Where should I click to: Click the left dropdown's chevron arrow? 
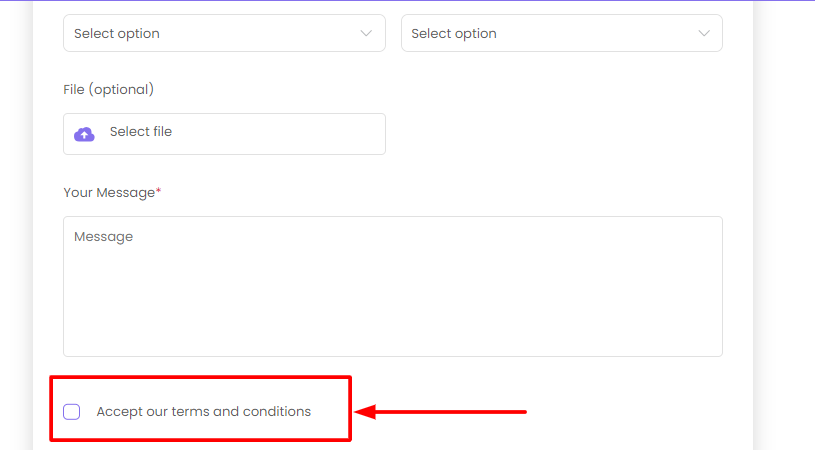click(366, 33)
